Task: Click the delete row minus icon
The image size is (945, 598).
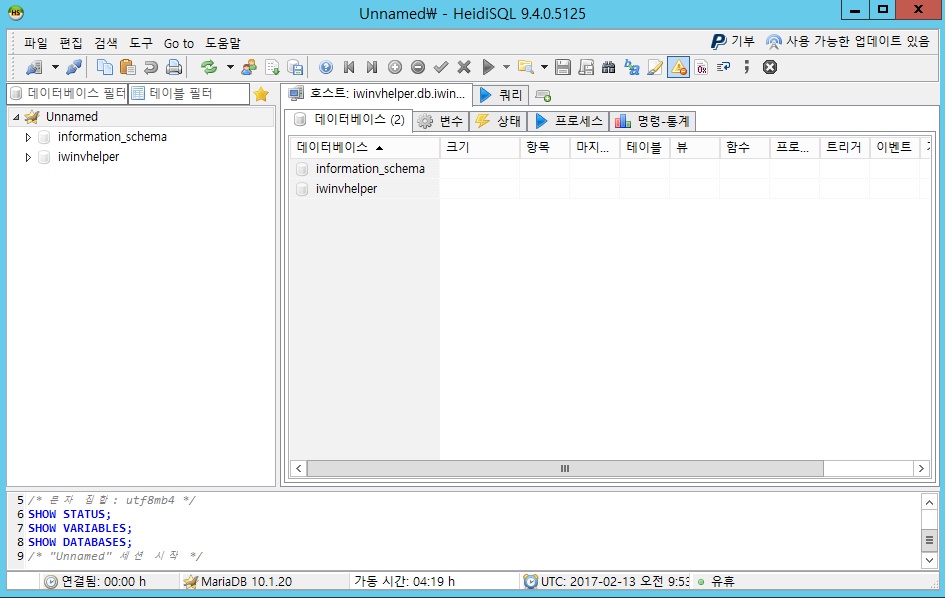Action: pyautogui.click(x=418, y=67)
